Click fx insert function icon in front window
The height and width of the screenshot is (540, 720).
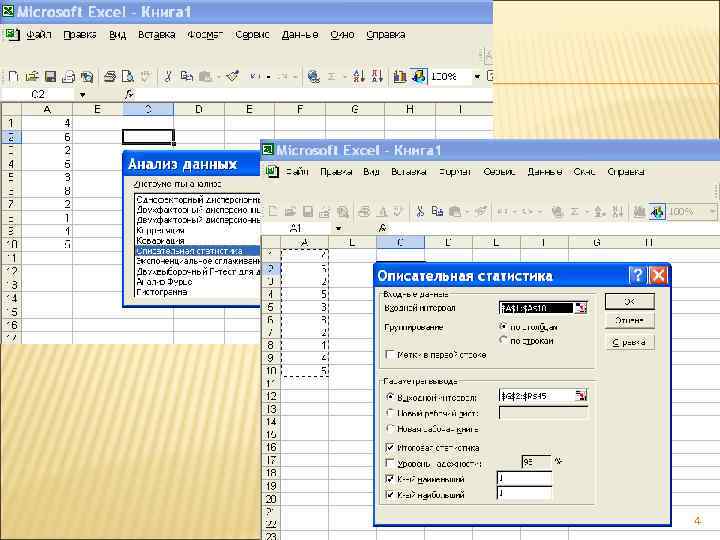click(x=383, y=228)
